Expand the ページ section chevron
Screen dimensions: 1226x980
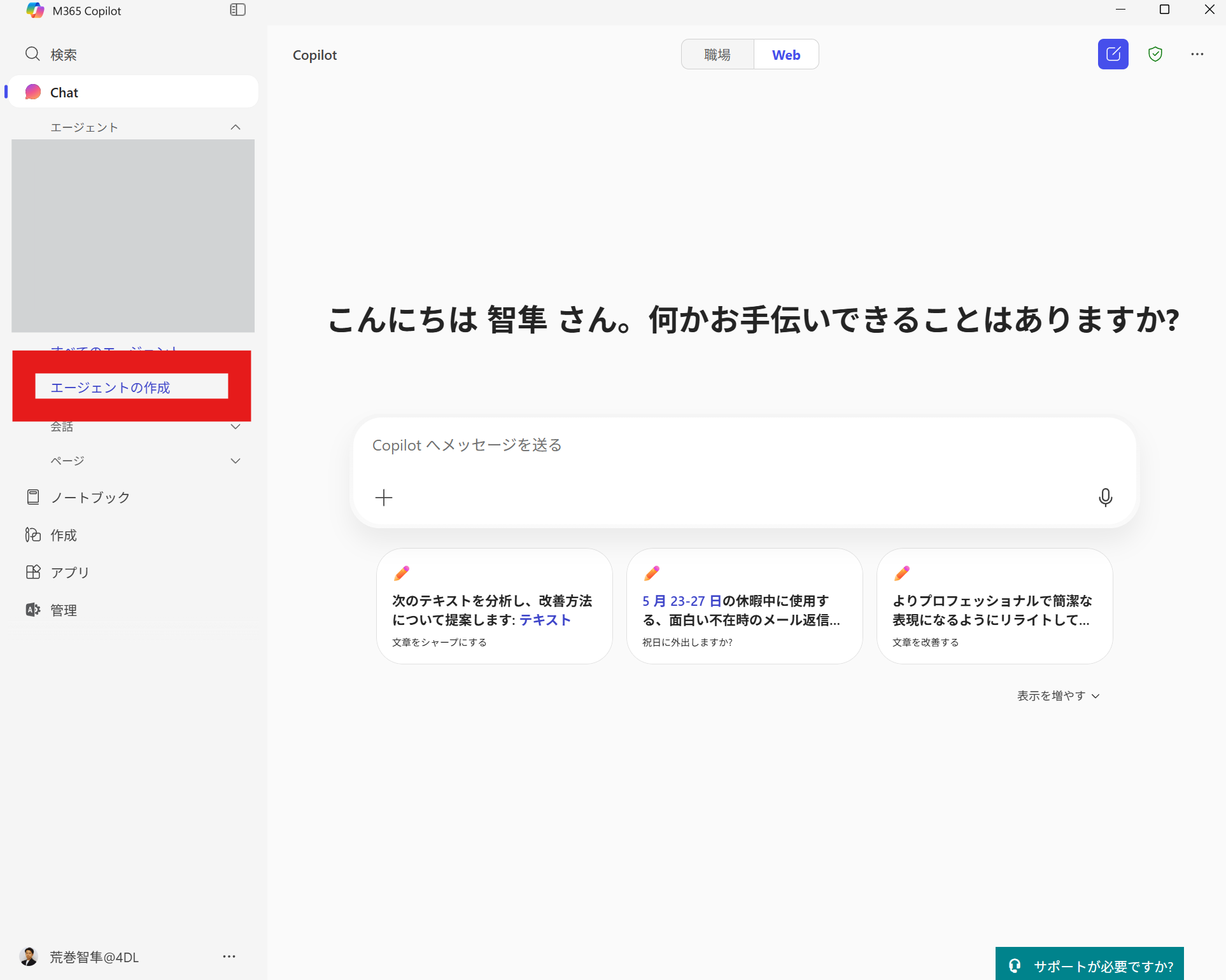(x=236, y=461)
